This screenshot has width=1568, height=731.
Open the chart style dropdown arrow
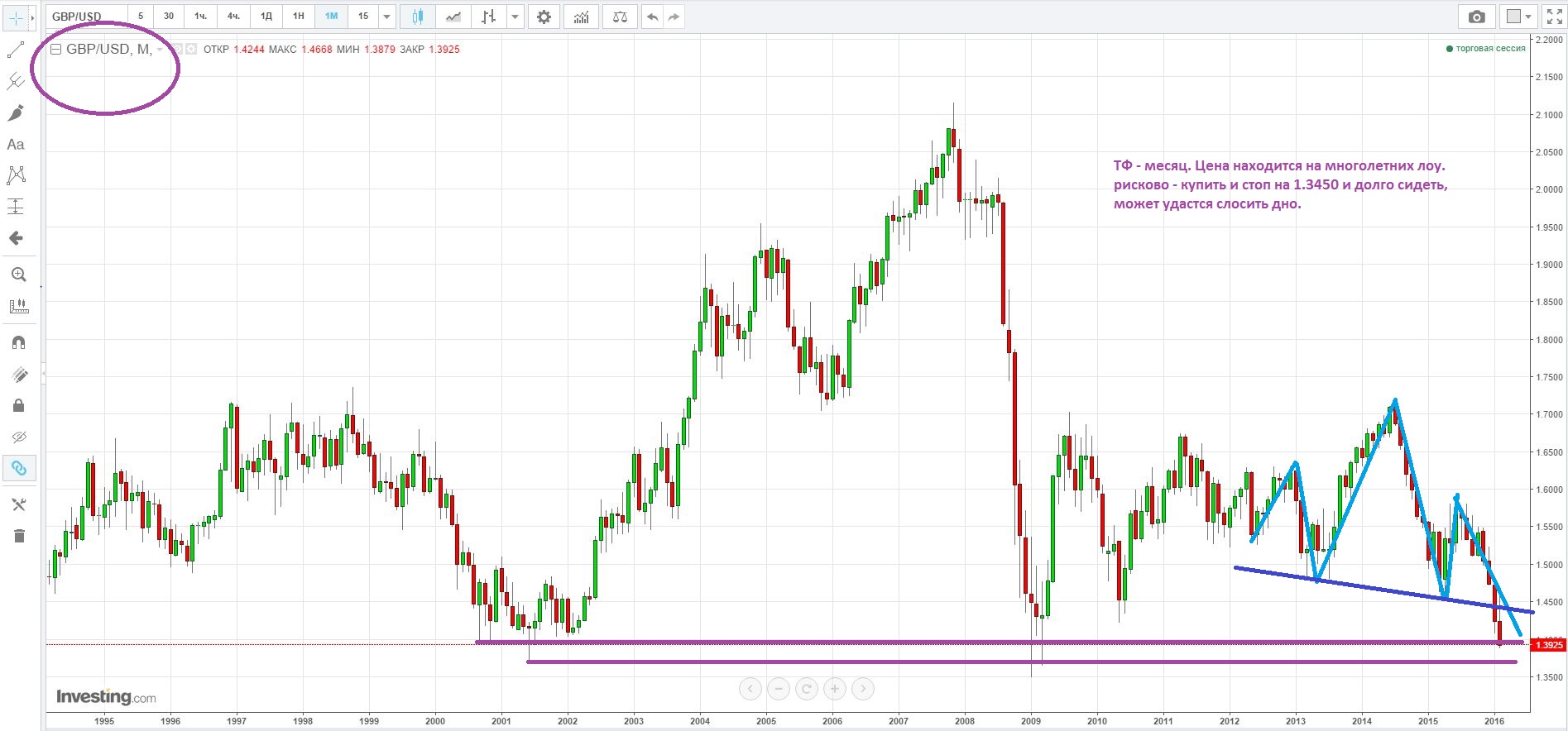coord(515,17)
